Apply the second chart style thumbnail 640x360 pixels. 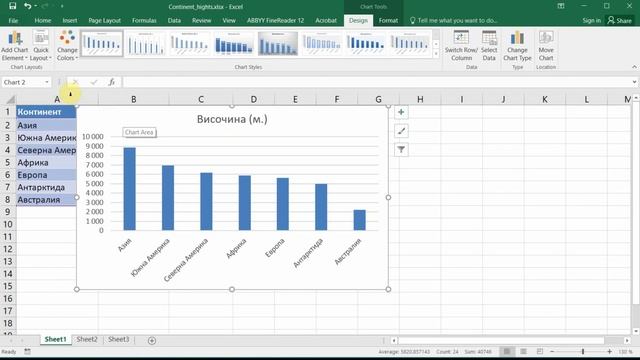point(145,44)
